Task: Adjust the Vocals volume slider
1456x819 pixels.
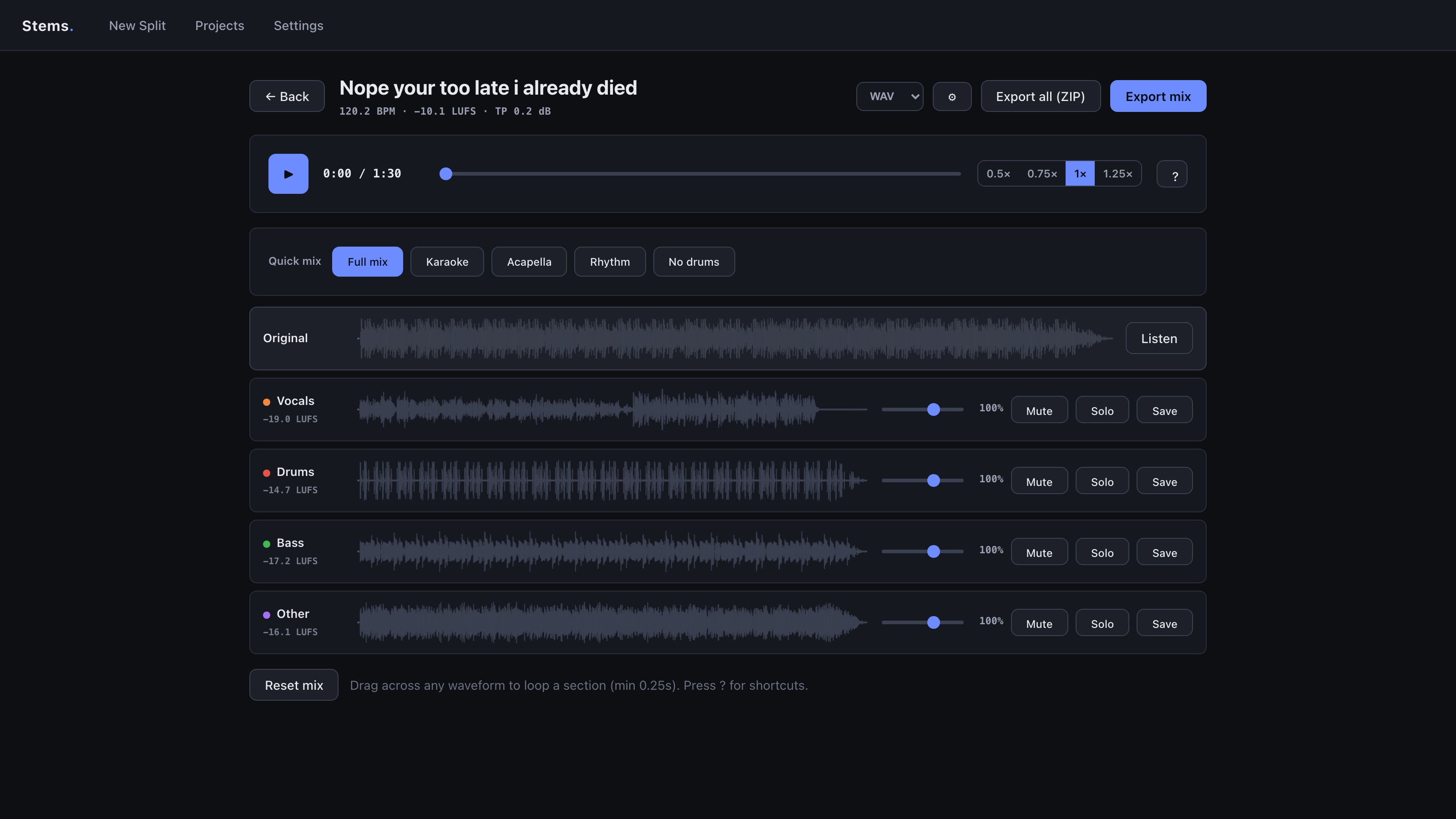Action: pyautogui.click(x=922, y=409)
